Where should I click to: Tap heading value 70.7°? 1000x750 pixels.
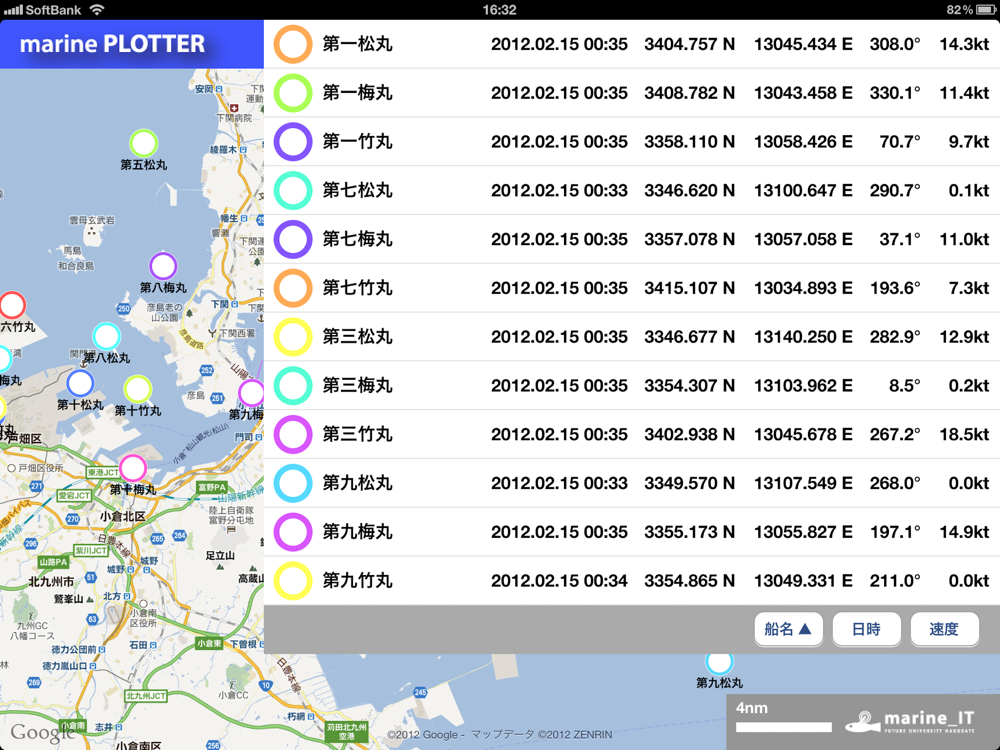900,142
